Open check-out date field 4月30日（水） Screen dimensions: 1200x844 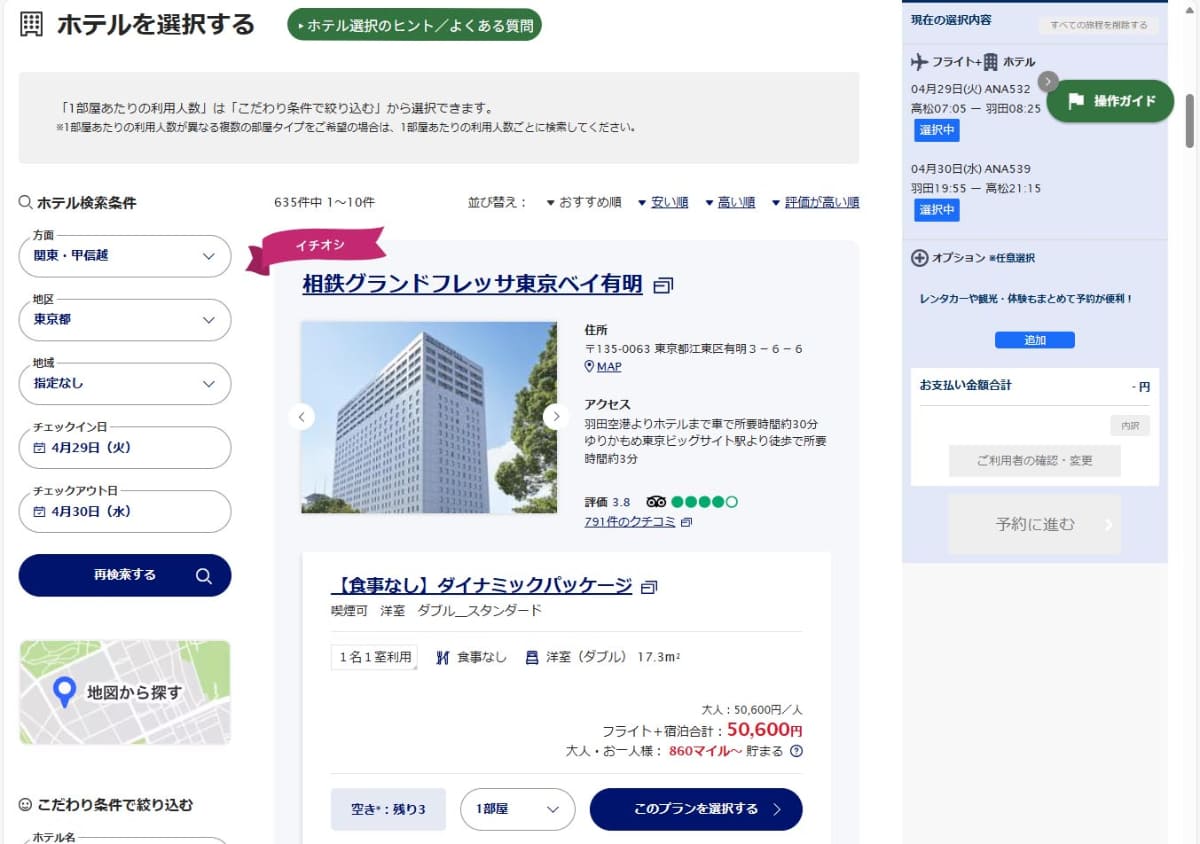coord(125,512)
